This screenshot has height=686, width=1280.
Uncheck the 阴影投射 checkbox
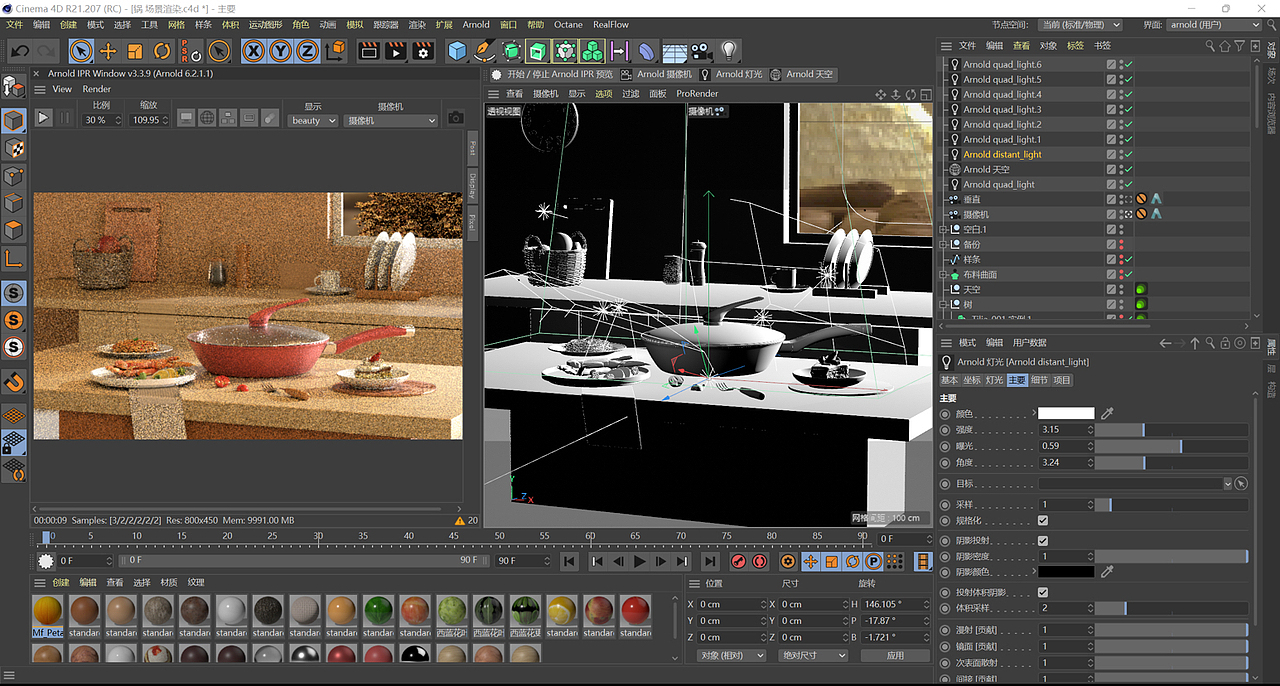[x=1043, y=541]
